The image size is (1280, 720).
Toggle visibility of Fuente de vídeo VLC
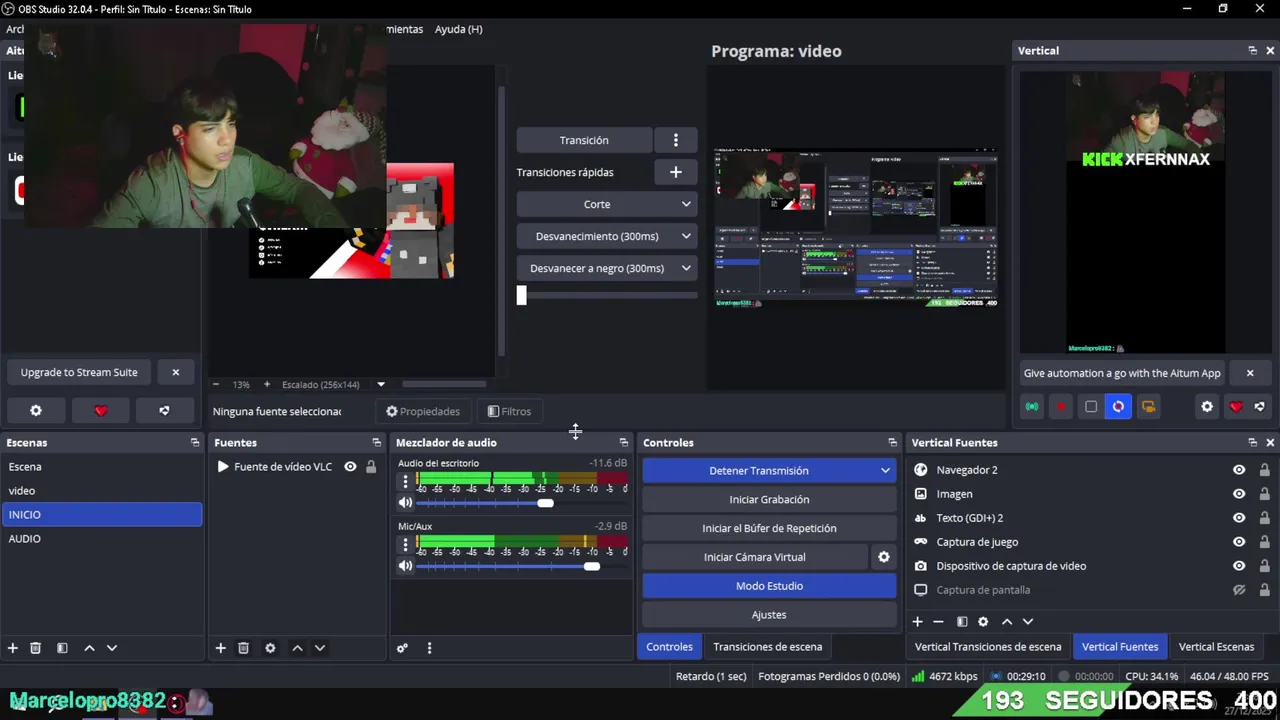pos(350,467)
